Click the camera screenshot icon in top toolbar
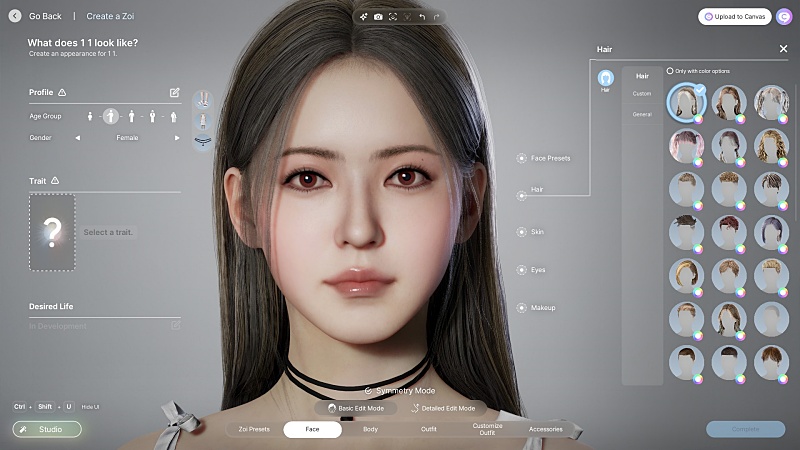800x450 pixels. tap(378, 17)
